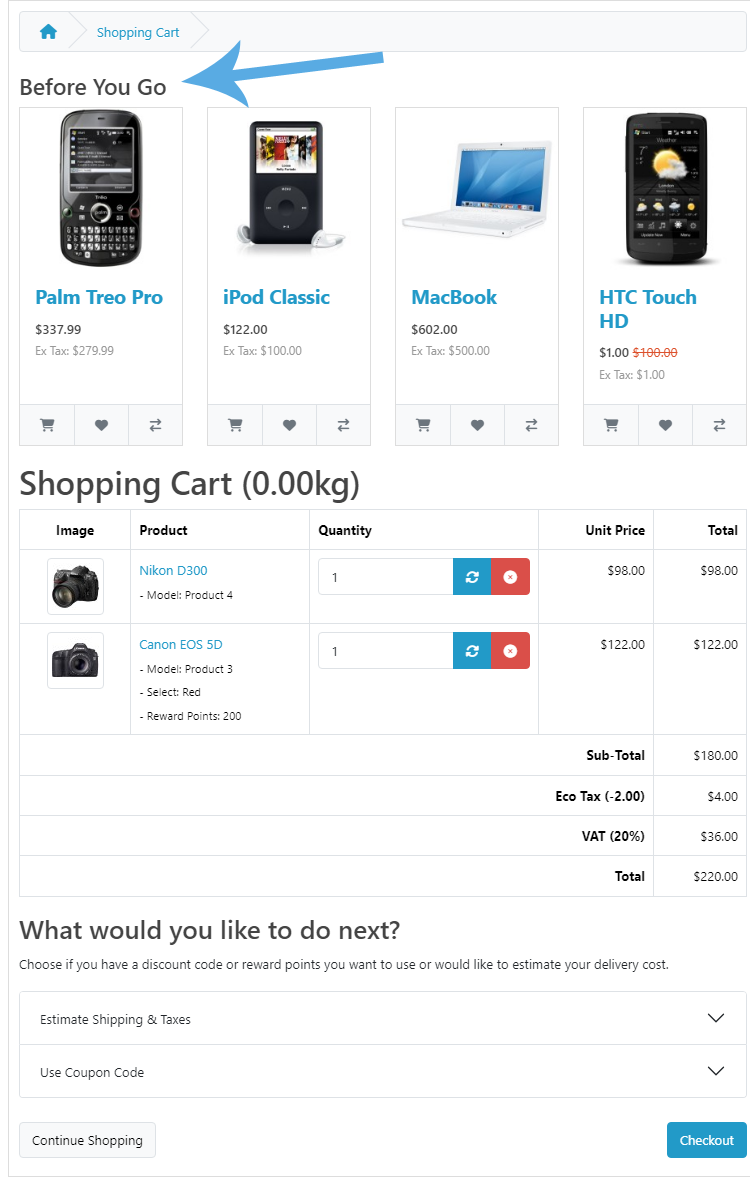Screen dimensions: 750x1177
Task: Open Shopping Cart breadcrumb link
Action: click(138, 33)
